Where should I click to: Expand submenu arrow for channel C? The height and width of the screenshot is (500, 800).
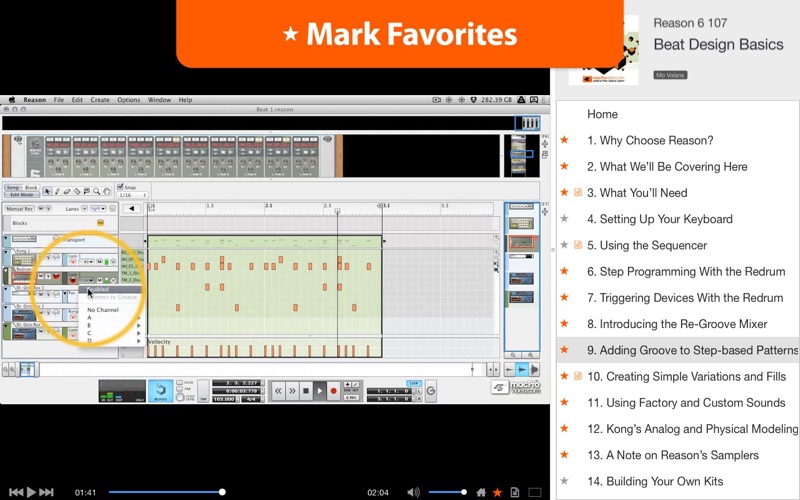[138, 333]
